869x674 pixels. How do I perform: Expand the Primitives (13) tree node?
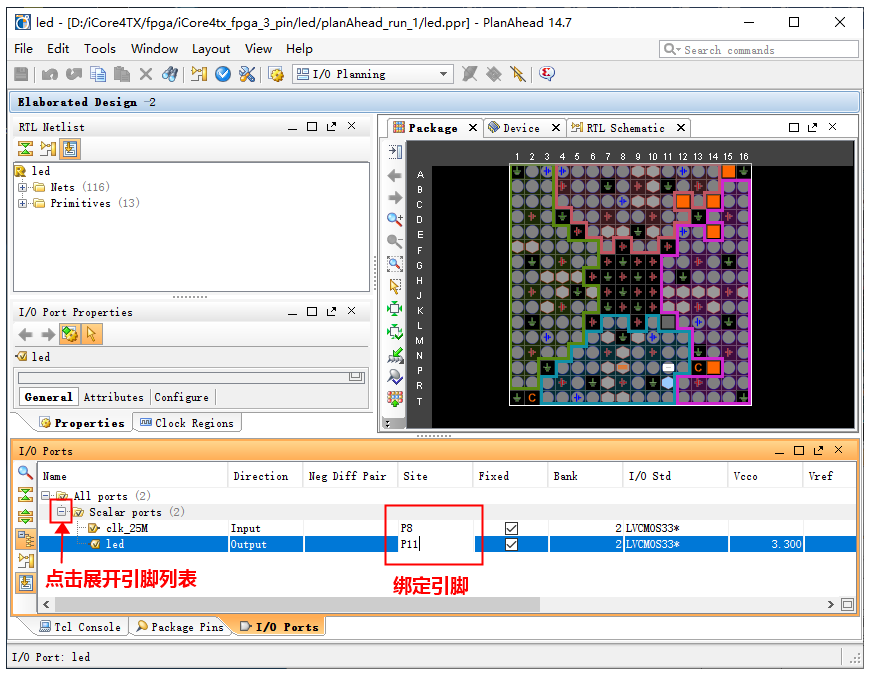(23, 203)
